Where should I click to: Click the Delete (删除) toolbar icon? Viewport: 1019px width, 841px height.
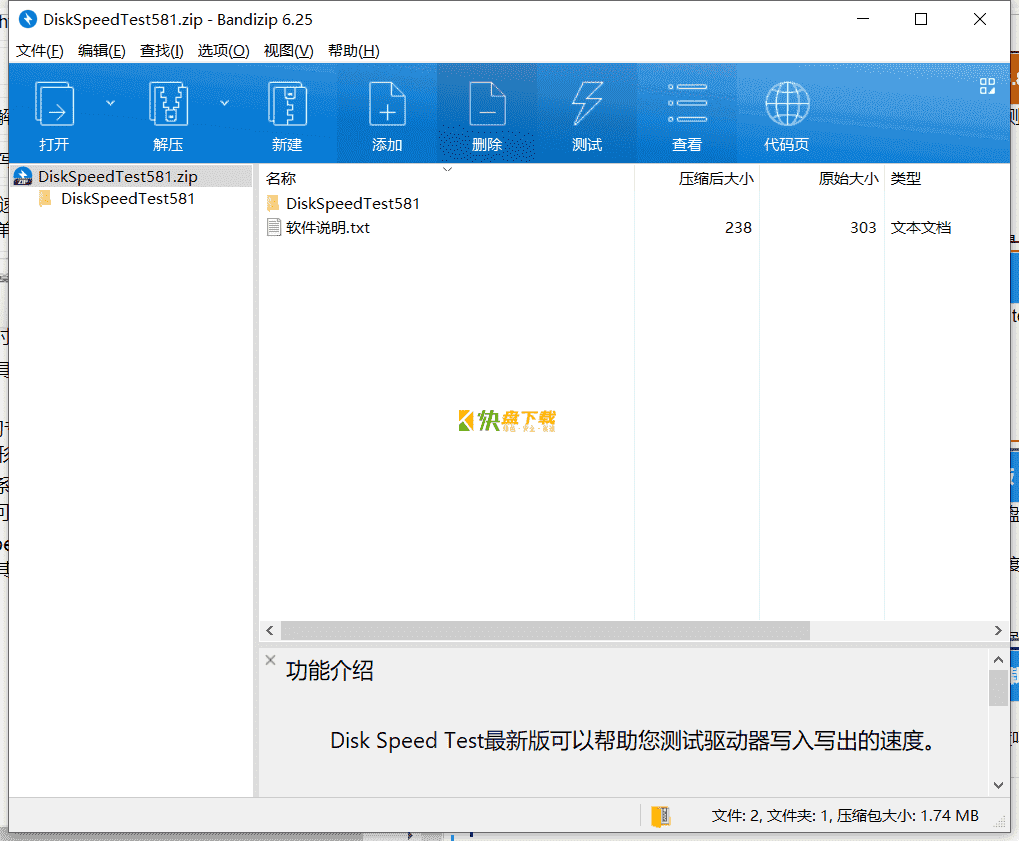pyautogui.click(x=487, y=104)
